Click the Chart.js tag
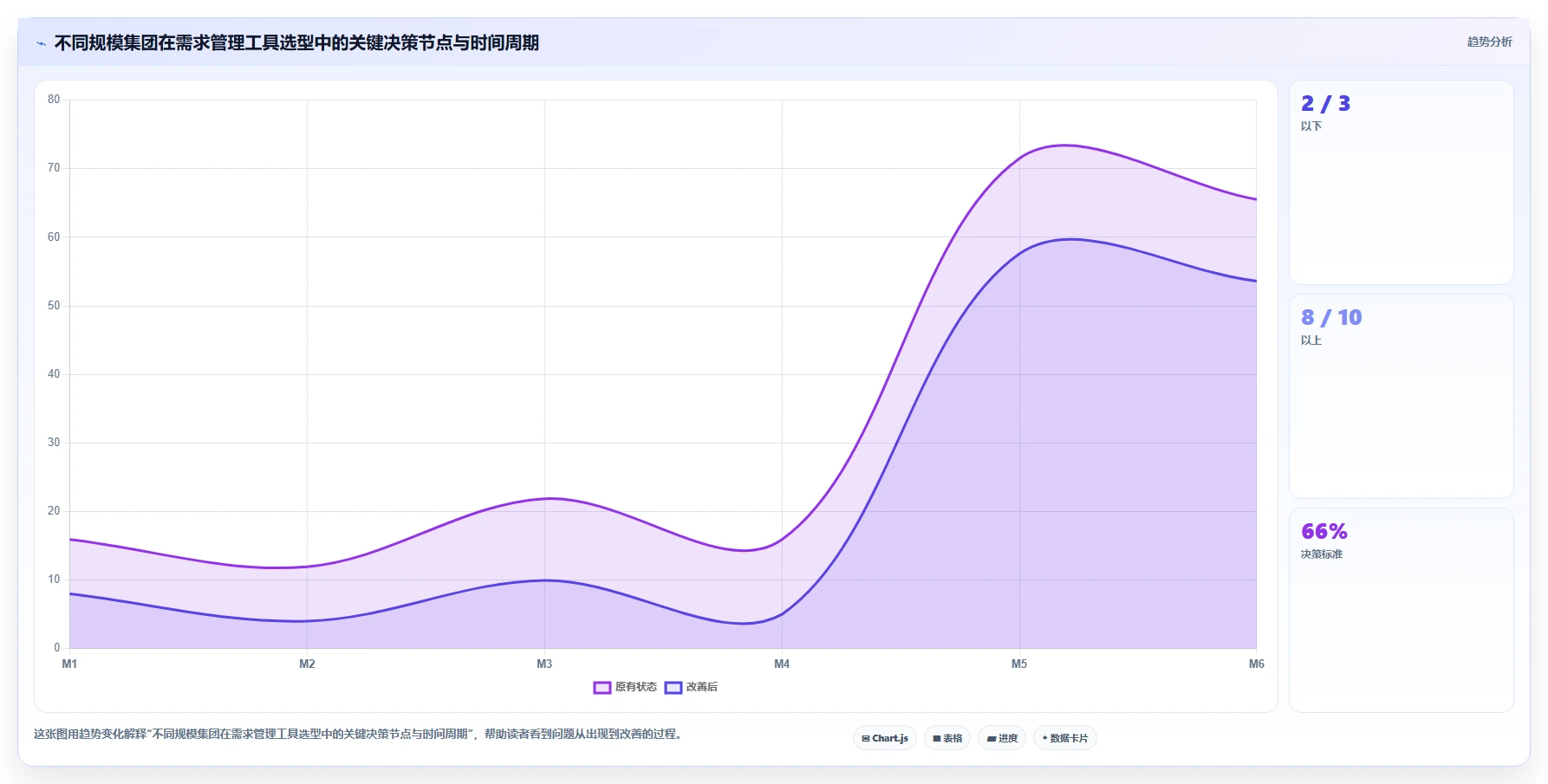The image size is (1548, 784). click(x=885, y=738)
